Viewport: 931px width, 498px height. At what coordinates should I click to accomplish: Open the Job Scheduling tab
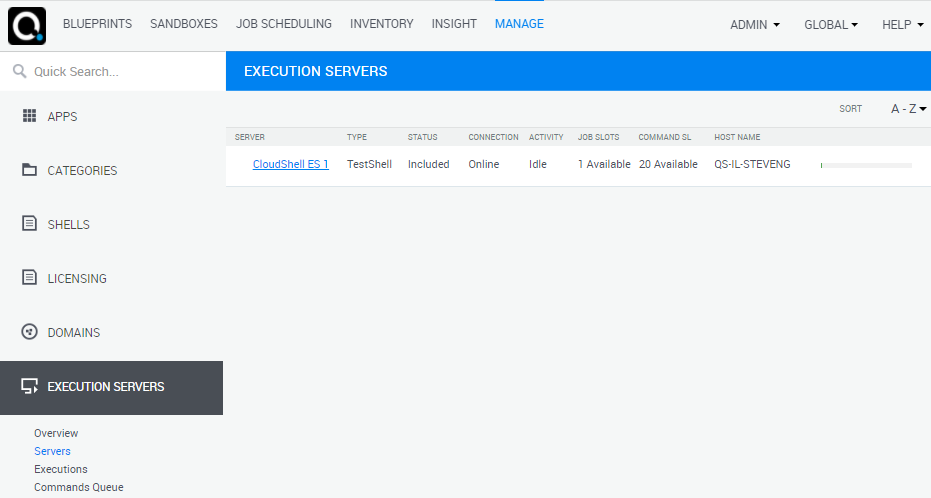(x=284, y=24)
